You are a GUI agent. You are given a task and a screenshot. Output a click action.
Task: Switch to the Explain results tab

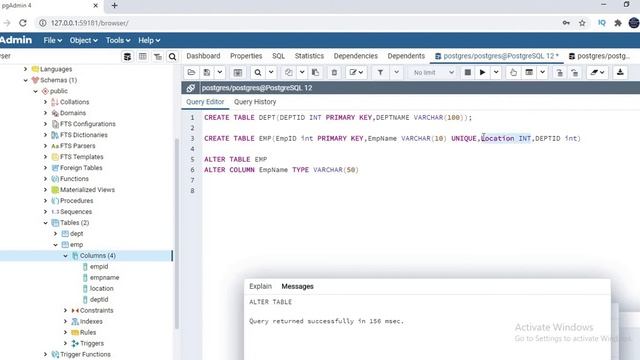tap(260, 287)
